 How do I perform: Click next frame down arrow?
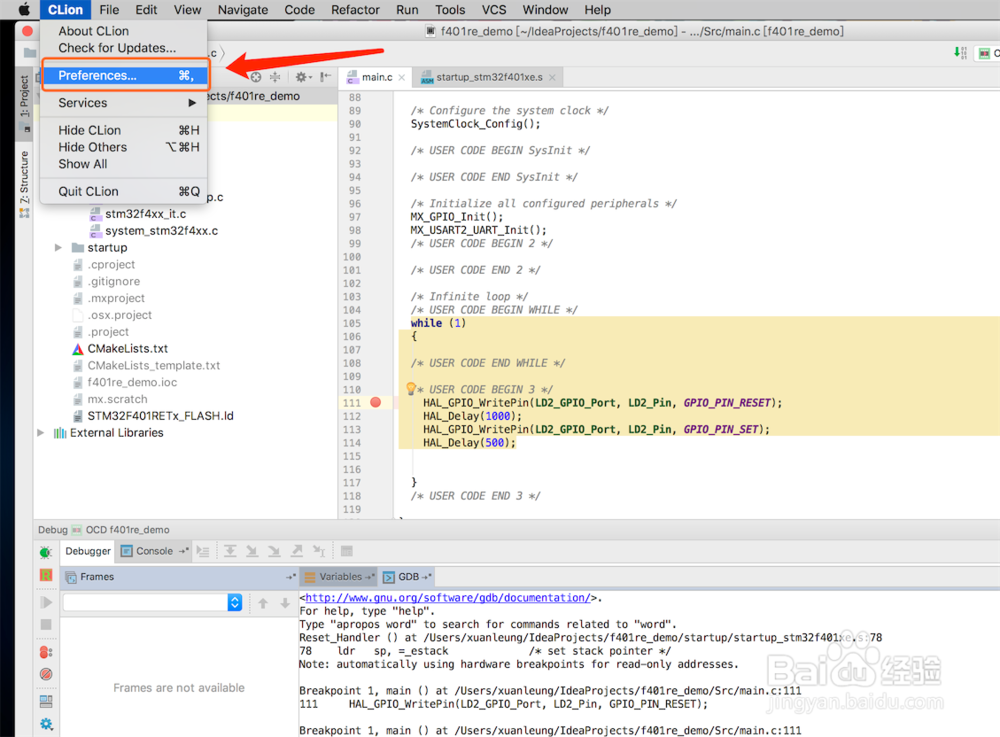click(285, 602)
